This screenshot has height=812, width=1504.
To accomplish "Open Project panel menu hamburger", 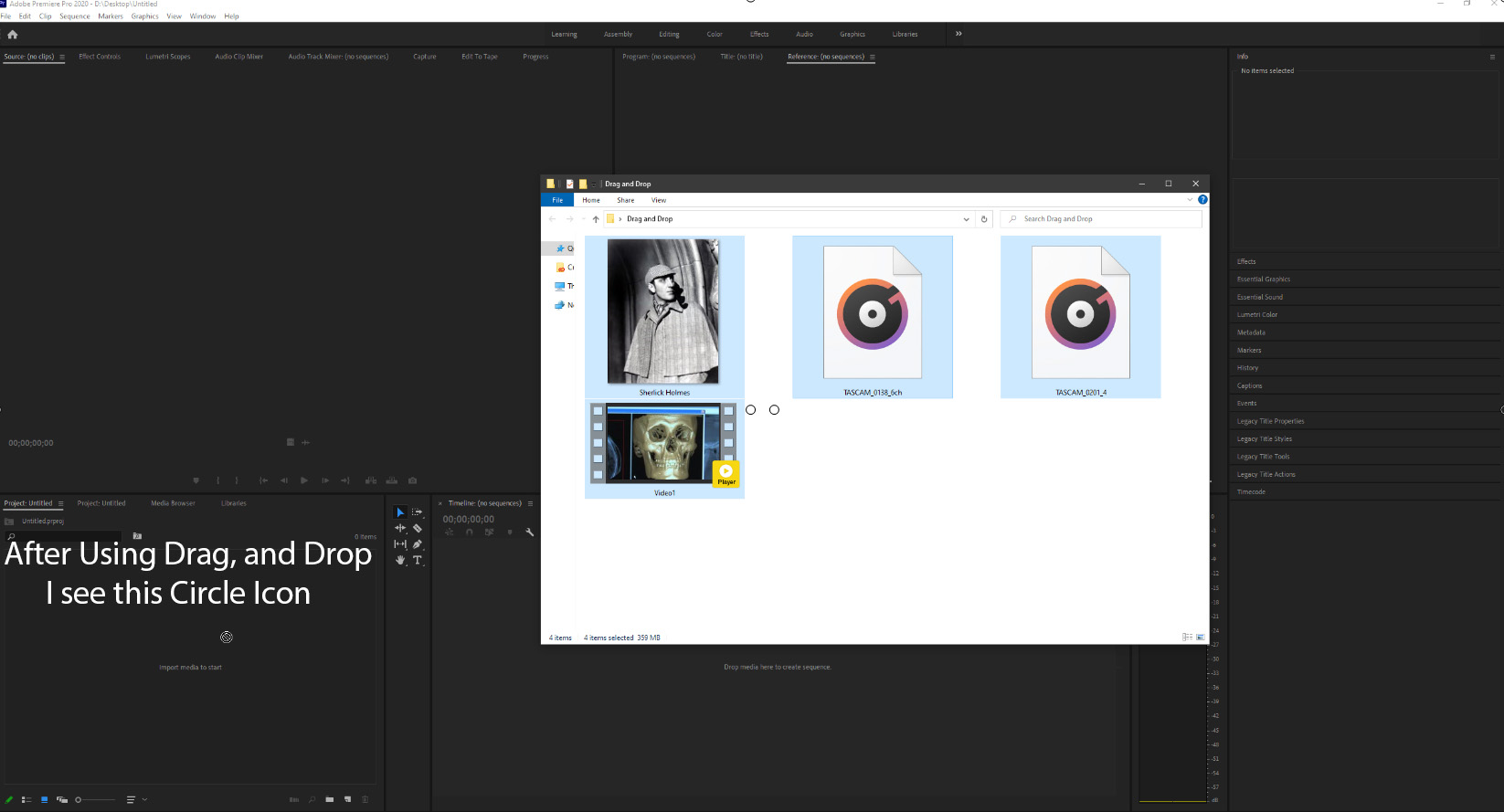I will point(61,503).
